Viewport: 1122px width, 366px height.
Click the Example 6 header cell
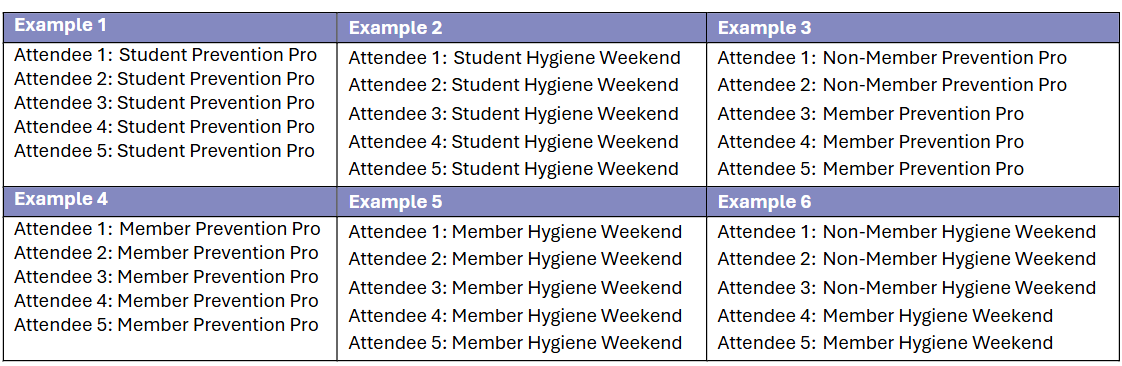coord(912,201)
